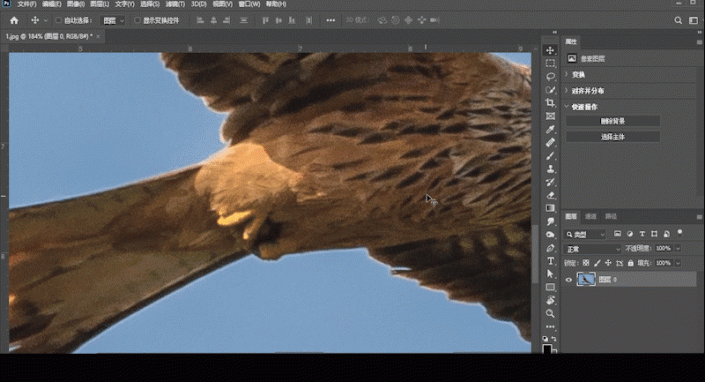Select the History Brush tool
705x382 pixels.
coord(550,182)
